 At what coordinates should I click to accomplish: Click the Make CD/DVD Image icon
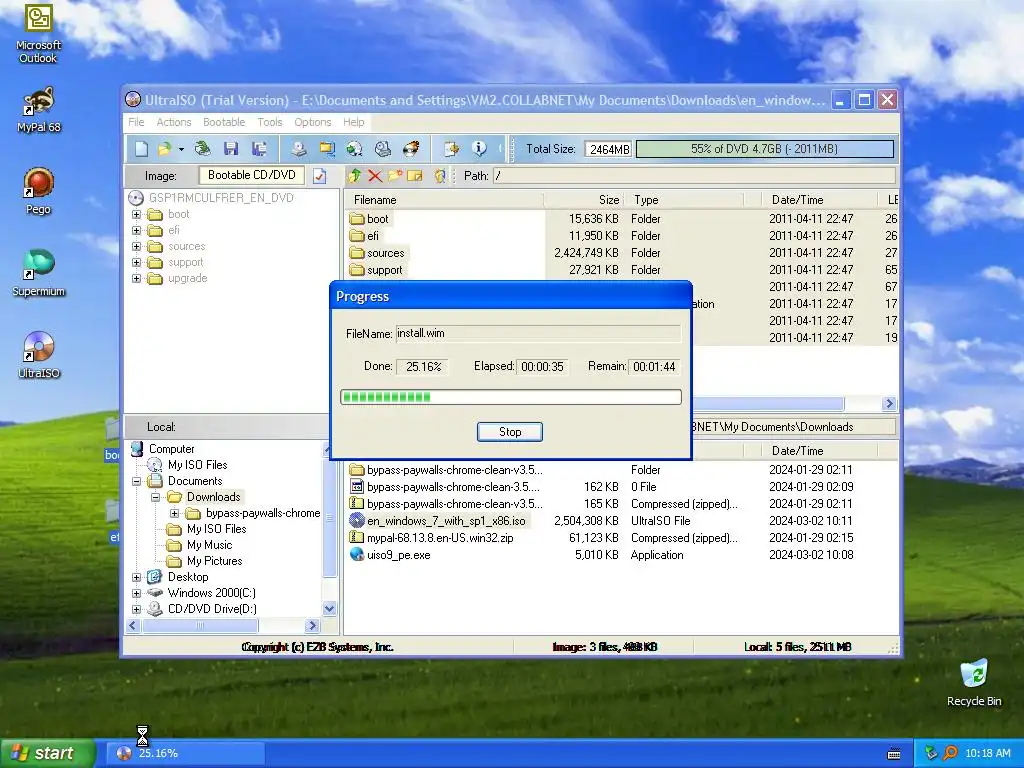click(298, 149)
